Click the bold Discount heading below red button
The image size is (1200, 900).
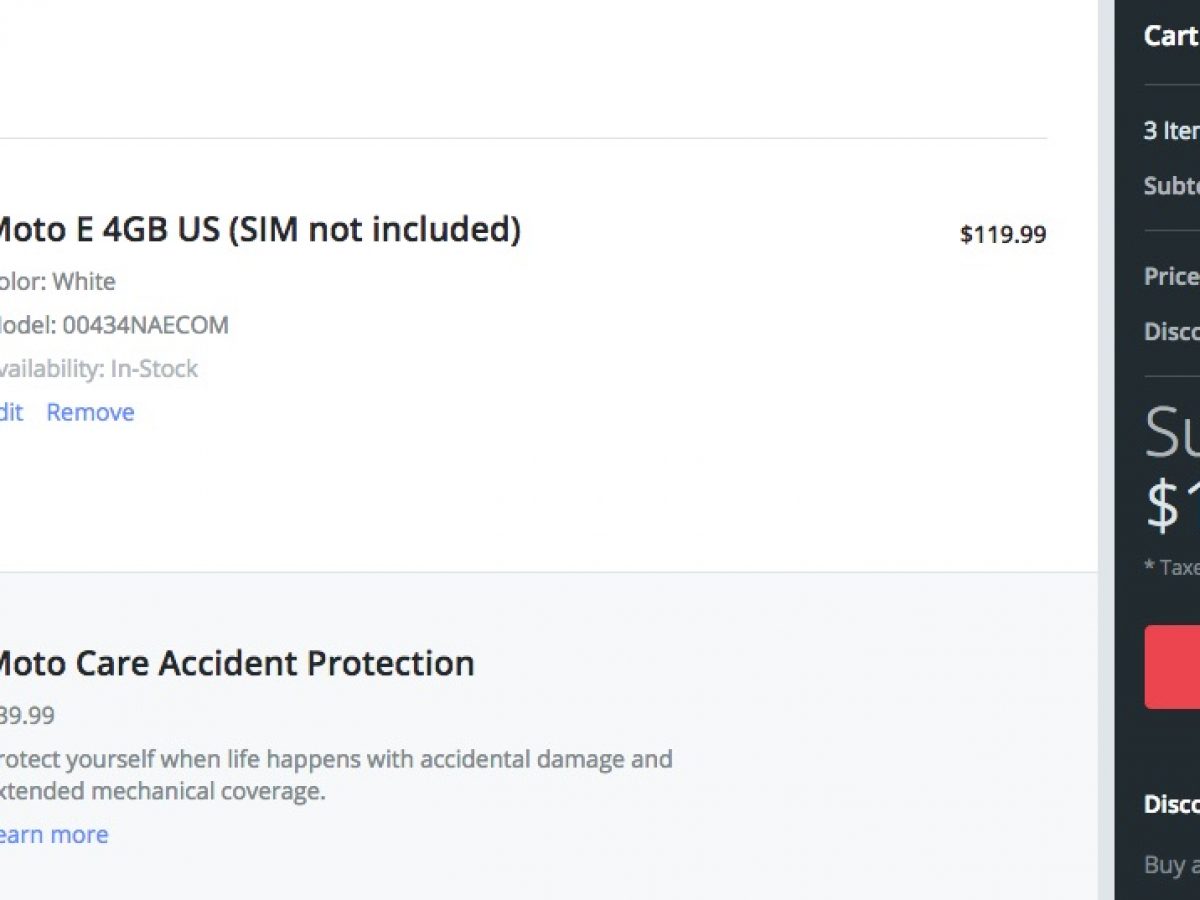[1171, 804]
